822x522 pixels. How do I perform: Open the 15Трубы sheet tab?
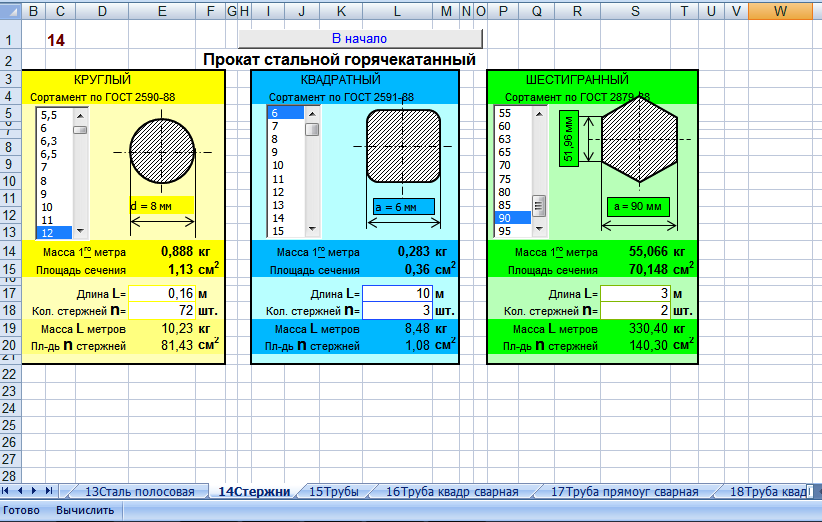(333, 492)
